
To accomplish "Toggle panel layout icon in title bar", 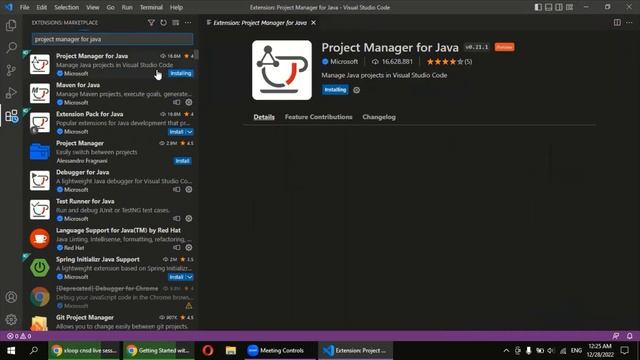I will [x=549, y=7].
